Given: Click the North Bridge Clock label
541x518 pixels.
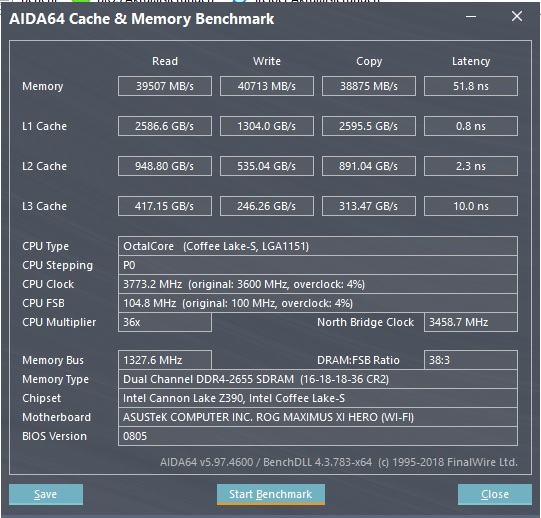Looking at the screenshot, I should [x=365, y=322].
